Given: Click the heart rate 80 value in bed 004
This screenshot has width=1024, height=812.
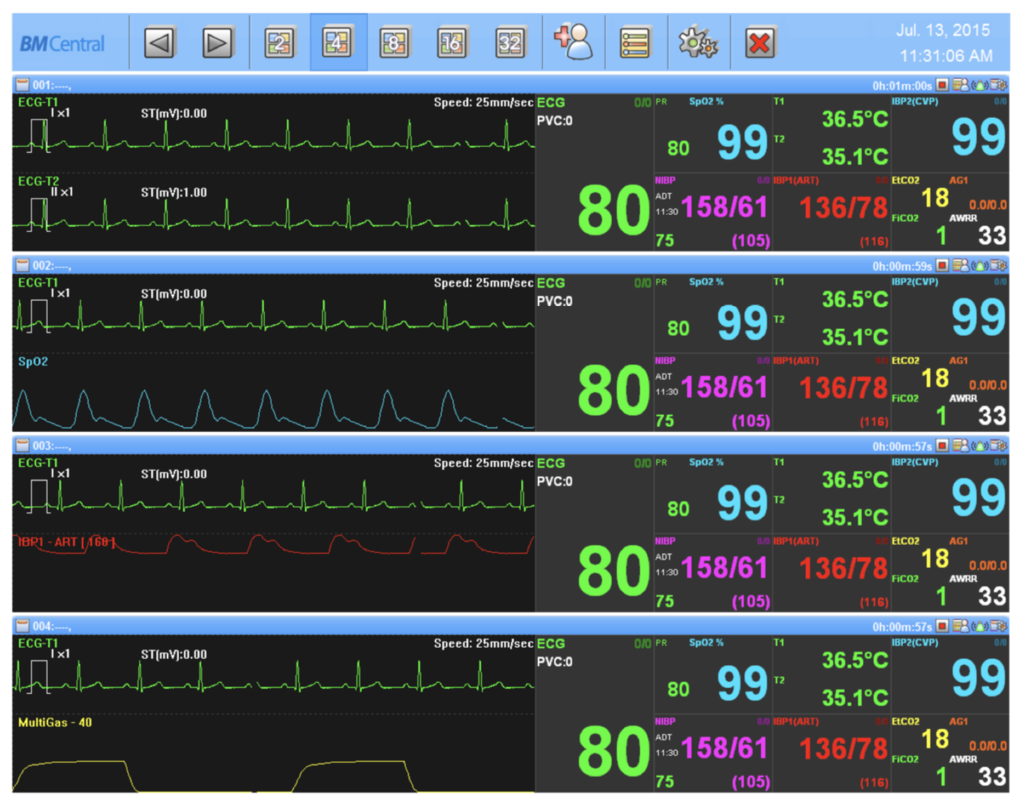Looking at the screenshot, I should [x=614, y=751].
